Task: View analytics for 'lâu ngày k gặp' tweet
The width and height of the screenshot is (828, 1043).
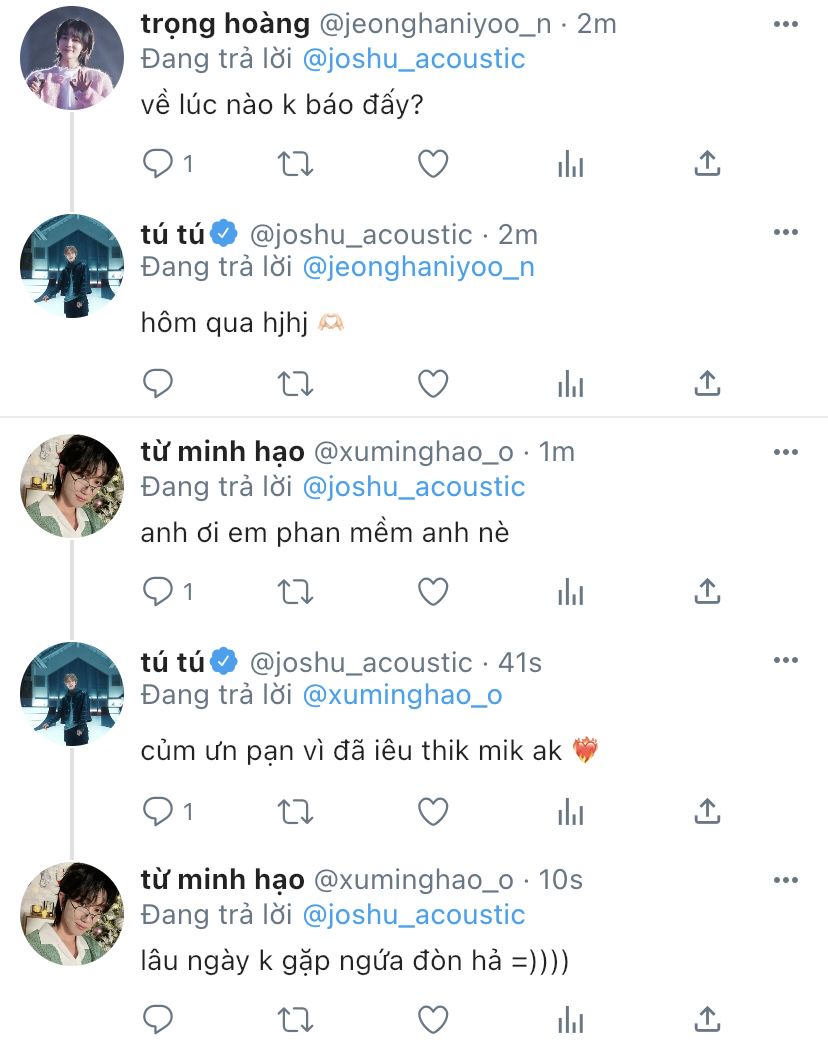Action: (570, 1021)
